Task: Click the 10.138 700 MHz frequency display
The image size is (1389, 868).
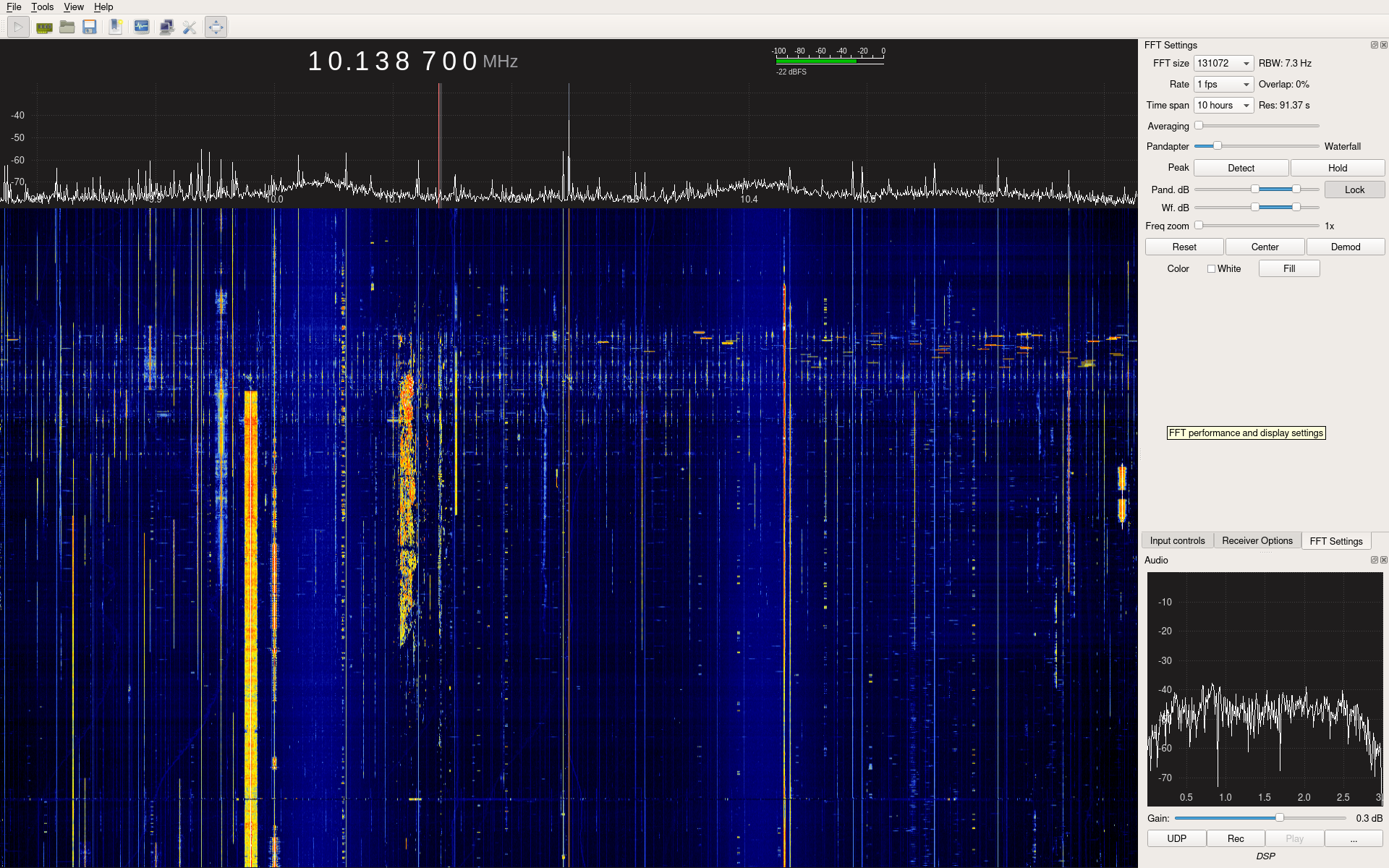Action: pos(412,61)
